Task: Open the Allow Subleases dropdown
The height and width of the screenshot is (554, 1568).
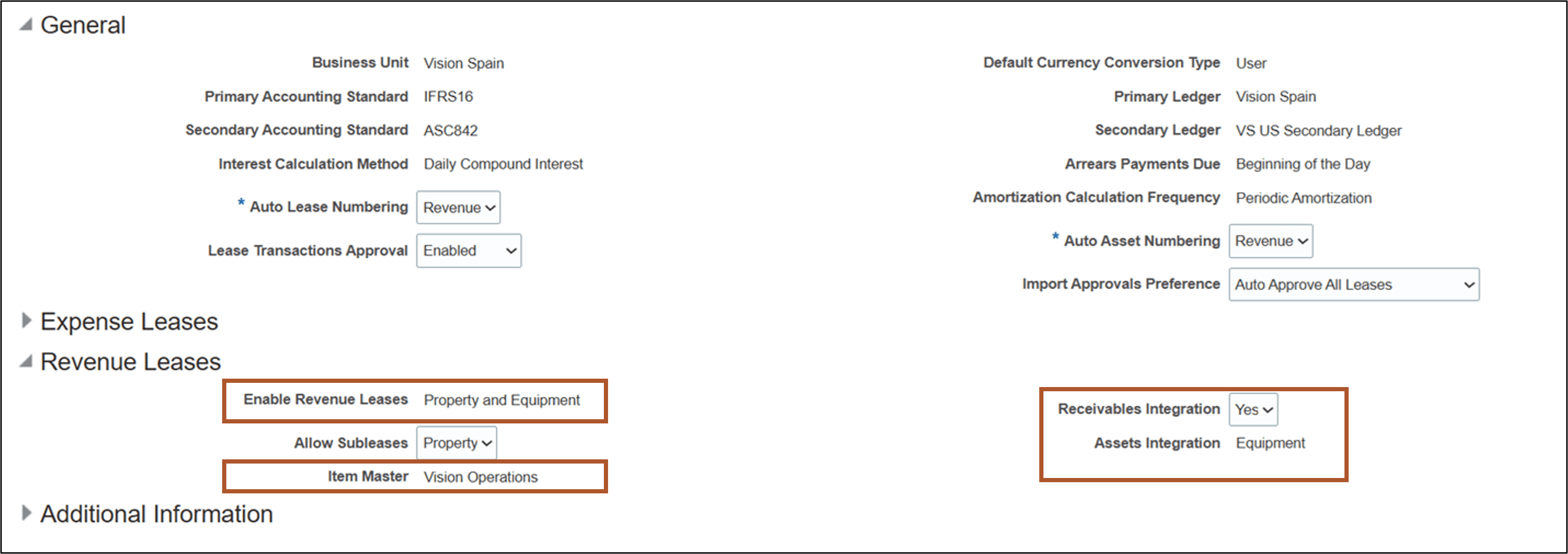Action: pos(456,443)
